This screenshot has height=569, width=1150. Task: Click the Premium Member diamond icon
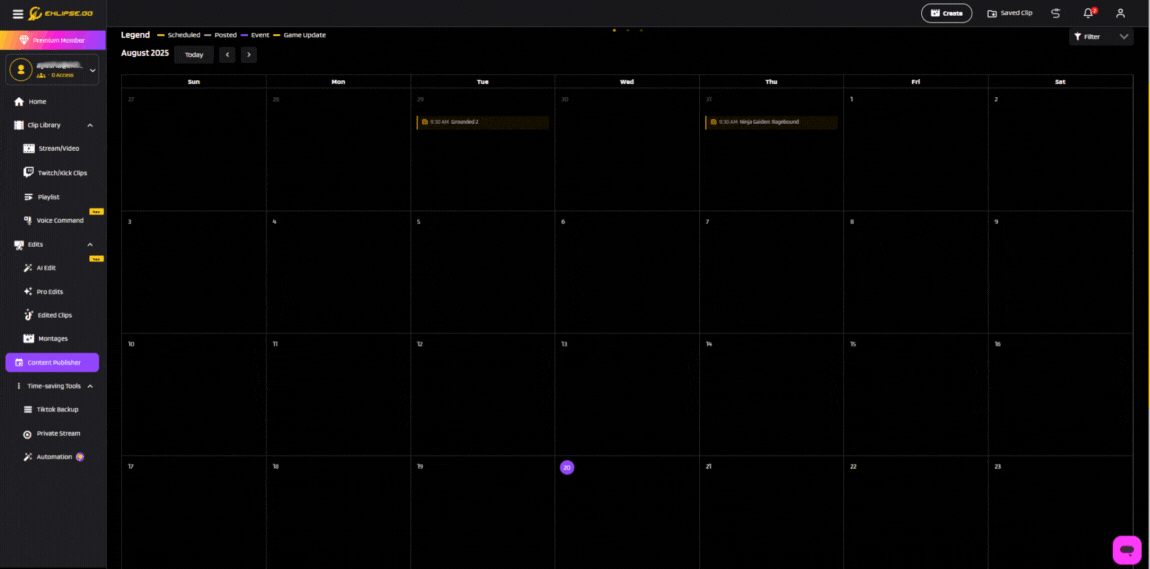click(24, 40)
